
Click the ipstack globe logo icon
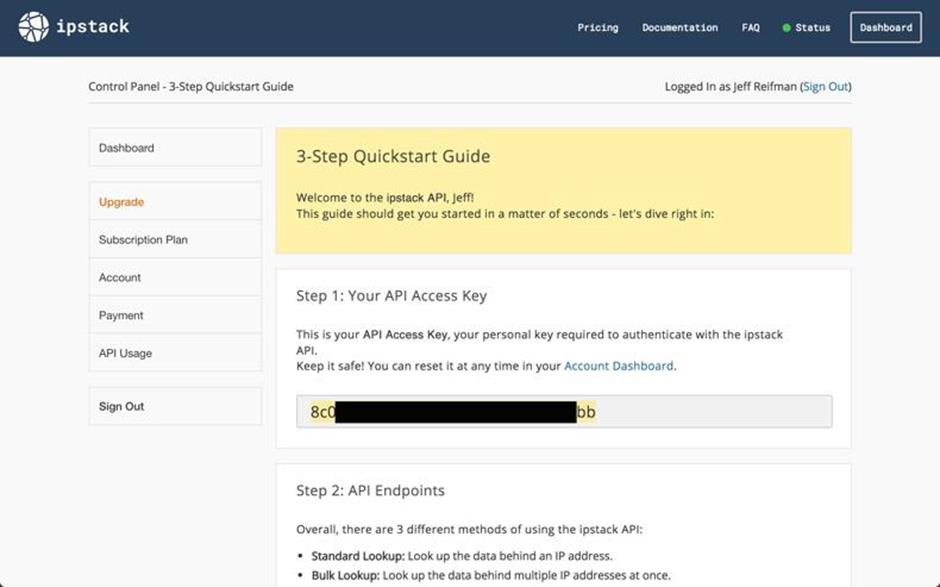pos(34,27)
